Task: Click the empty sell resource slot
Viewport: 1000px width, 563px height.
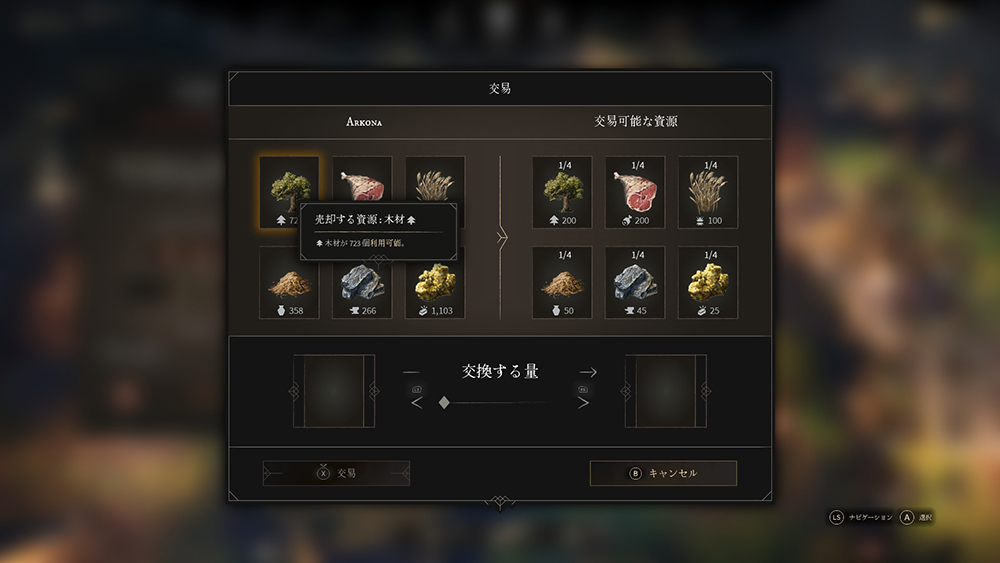Action: tap(334, 391)
